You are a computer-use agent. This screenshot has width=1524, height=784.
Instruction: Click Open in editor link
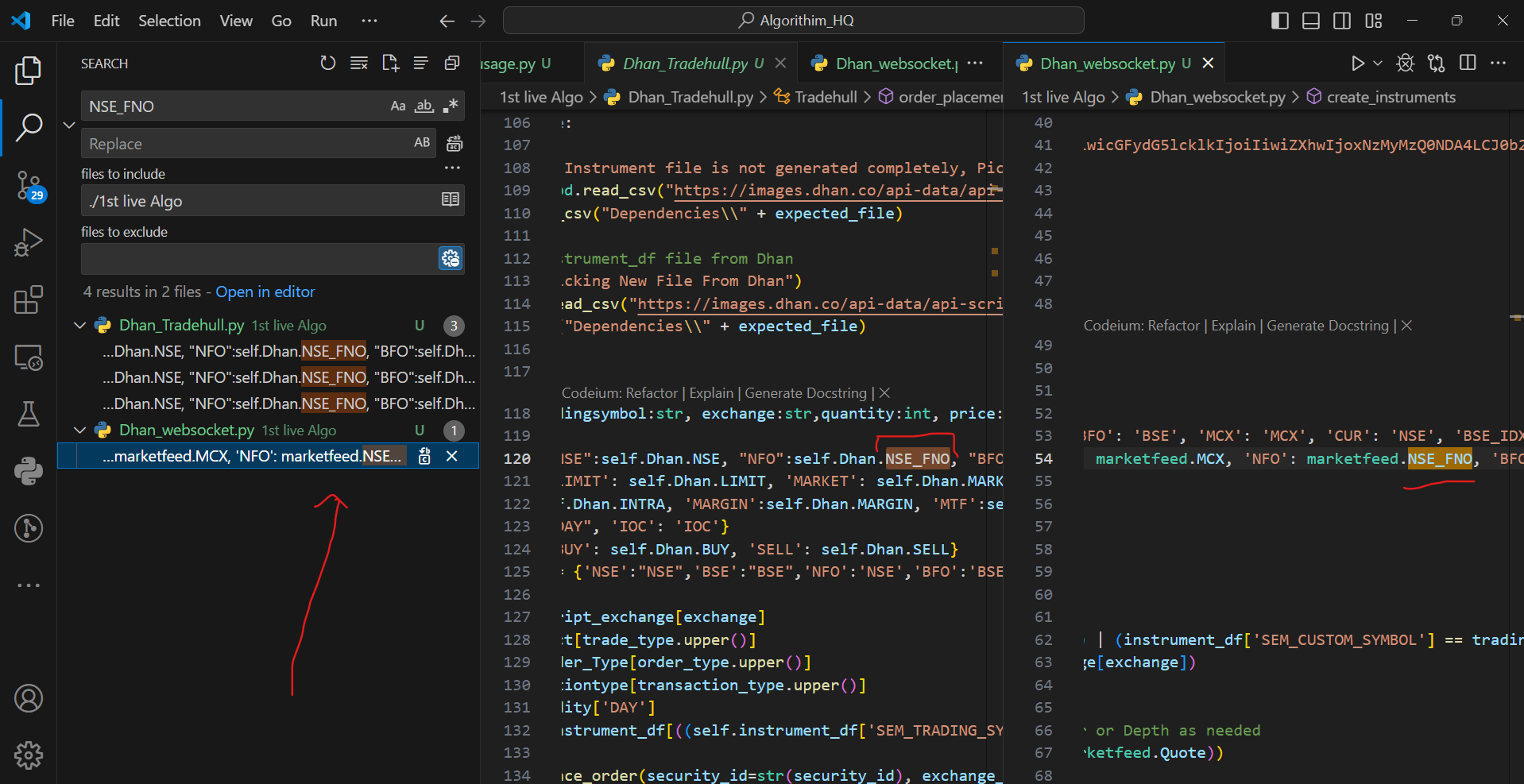click(x=265, y=292)
